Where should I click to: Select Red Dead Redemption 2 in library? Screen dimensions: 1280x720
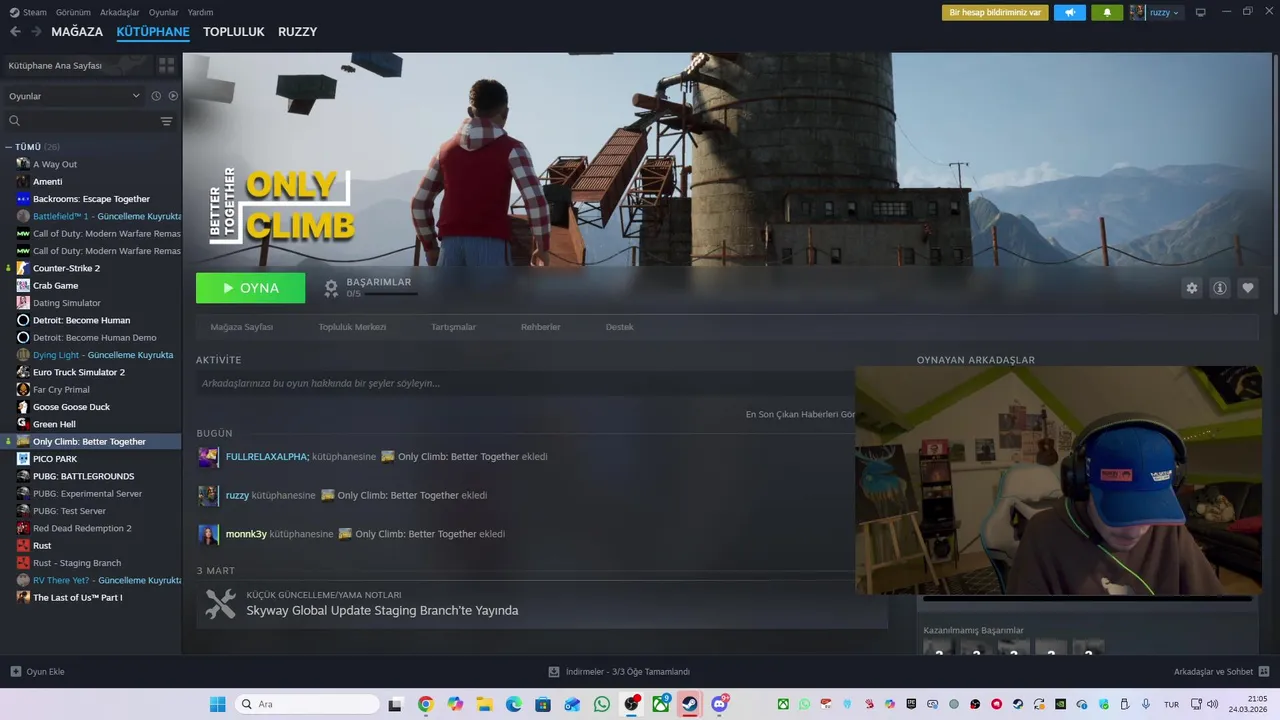click(x=82, y=528)
